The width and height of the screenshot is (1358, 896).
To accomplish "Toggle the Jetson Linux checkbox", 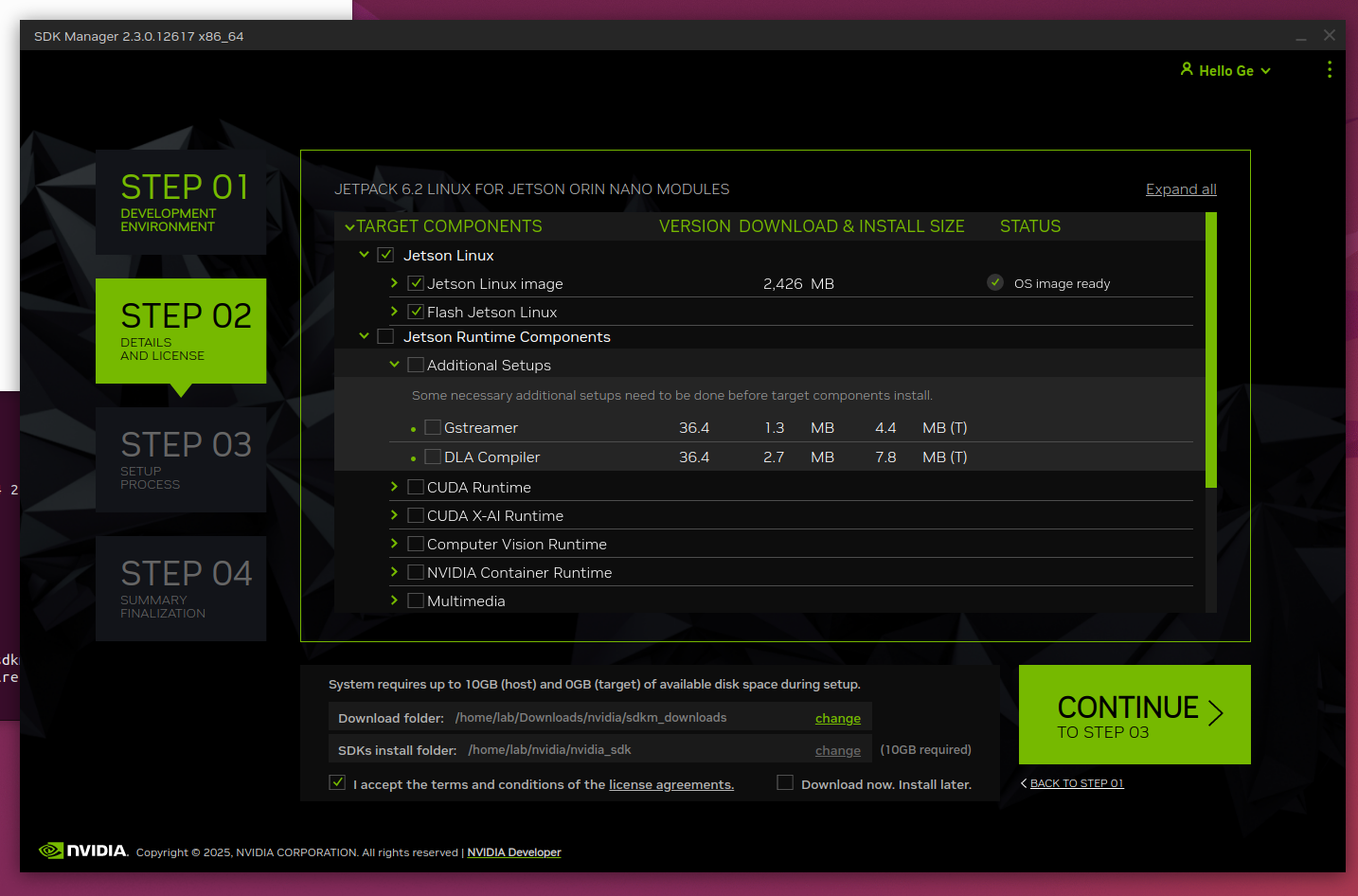I will 385,255.
